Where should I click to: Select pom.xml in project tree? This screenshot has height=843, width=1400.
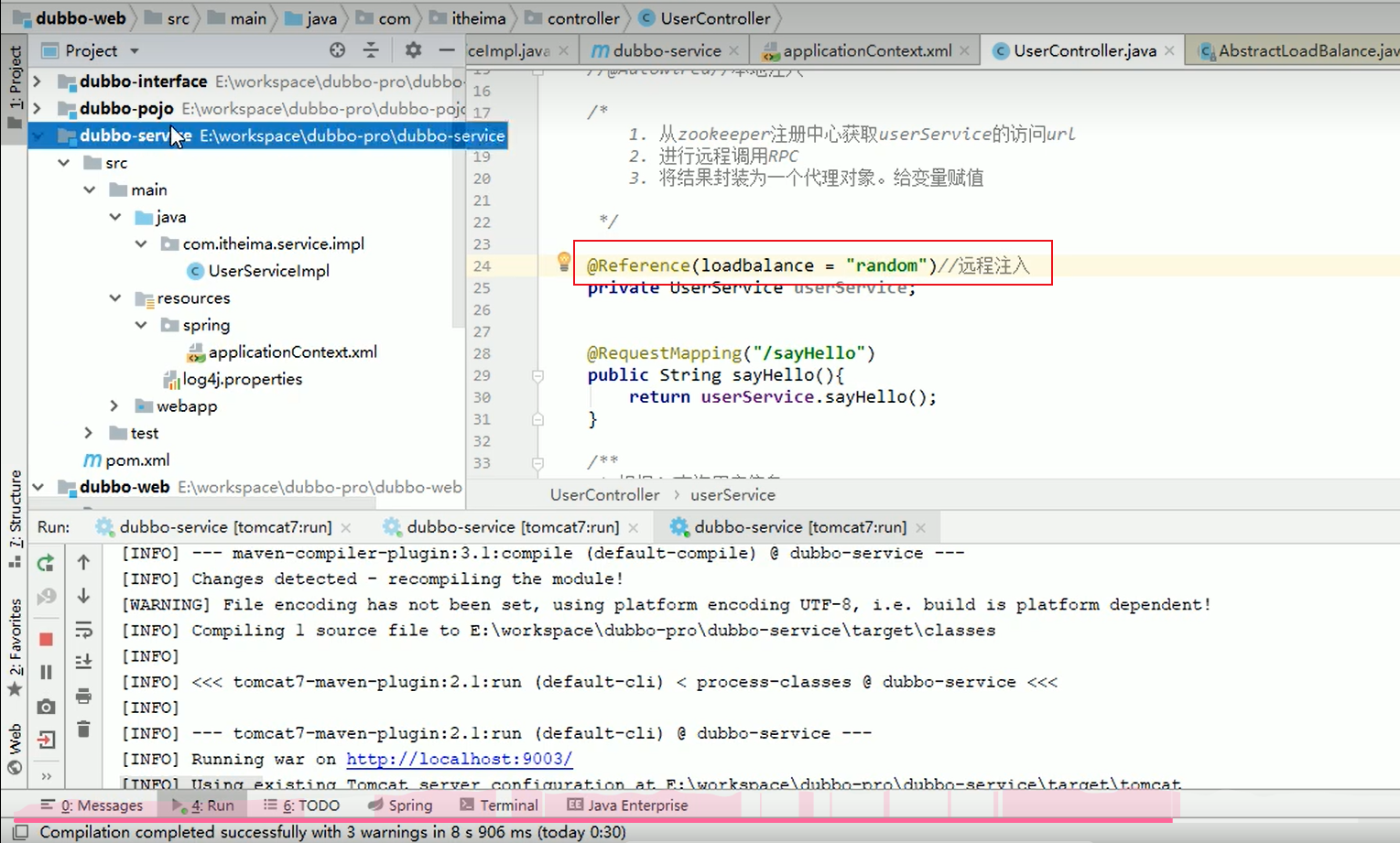click(x=126, y=460)
